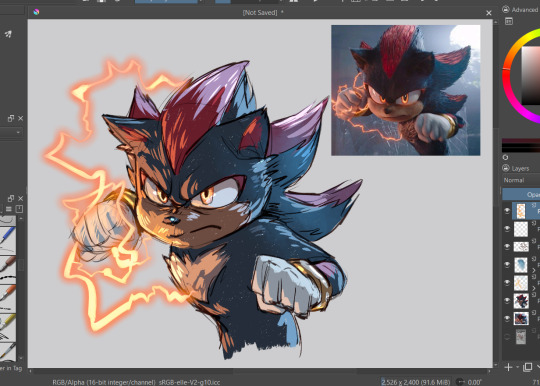
Task: Click the canvas rotation icon in the status bar
Action: (460, 382)
